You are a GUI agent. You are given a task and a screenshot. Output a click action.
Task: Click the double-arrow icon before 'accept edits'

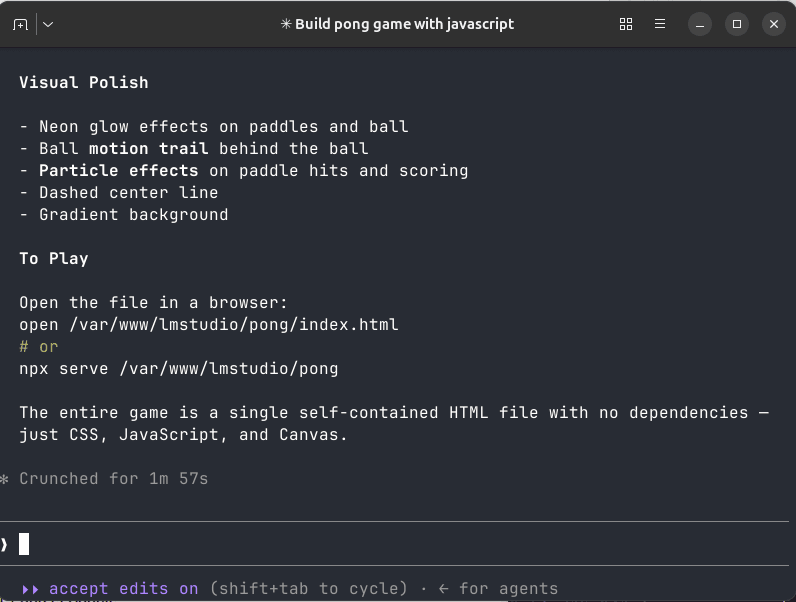coord(30,589)
